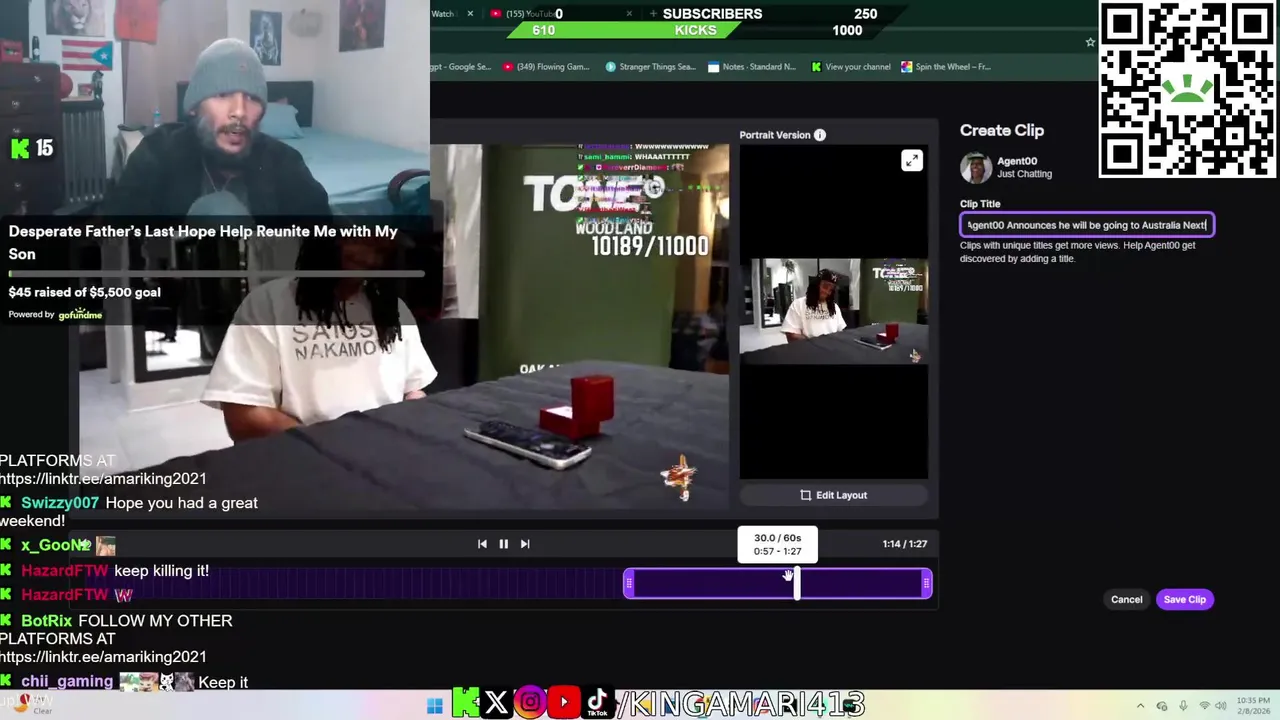This screenshot has width=1280, height=720.
Task: Open the Portrait Version info icon
Action: [x=820, y=135]
